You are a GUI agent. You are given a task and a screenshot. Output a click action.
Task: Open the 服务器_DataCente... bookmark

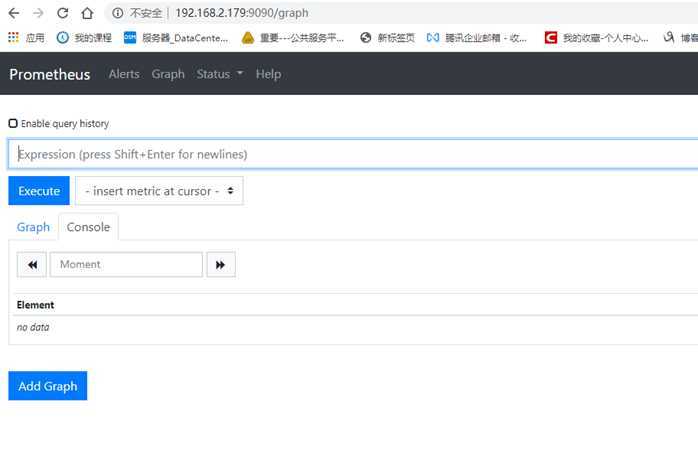tap(176, 38)
